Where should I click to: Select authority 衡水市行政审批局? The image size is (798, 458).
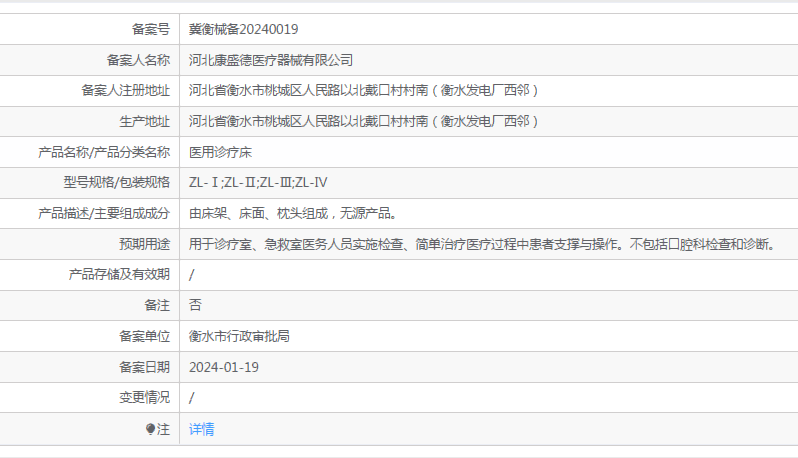239,336
